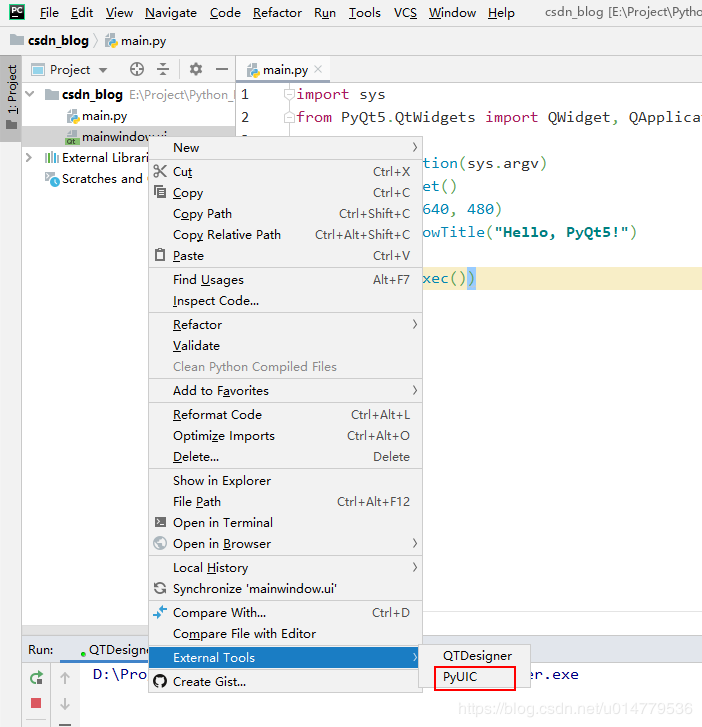
Task: Select main.py in project tree
Action: [x=104, y=116]
